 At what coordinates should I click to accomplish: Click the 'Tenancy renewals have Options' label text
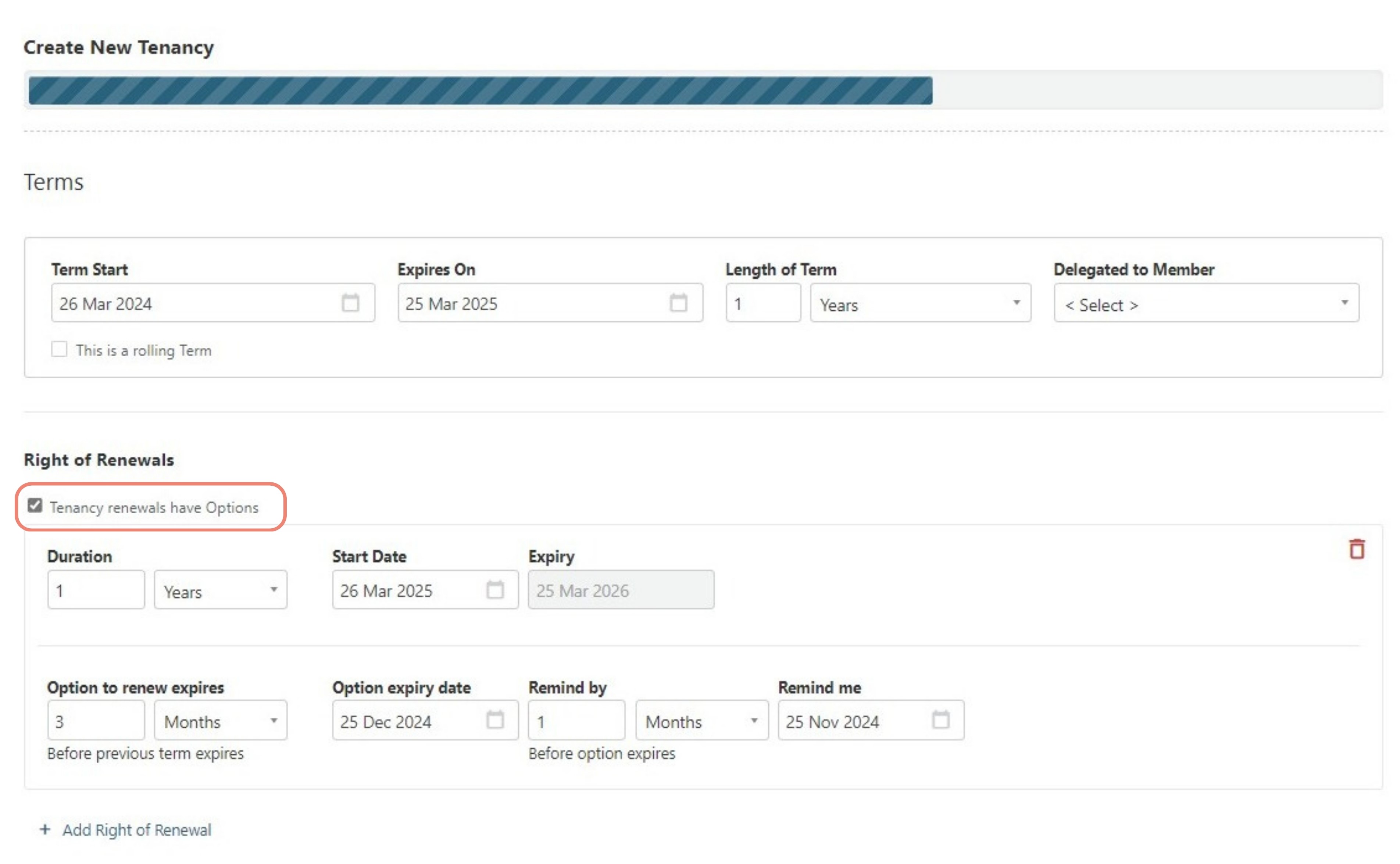pyautogui.click(x=154, y=507)
